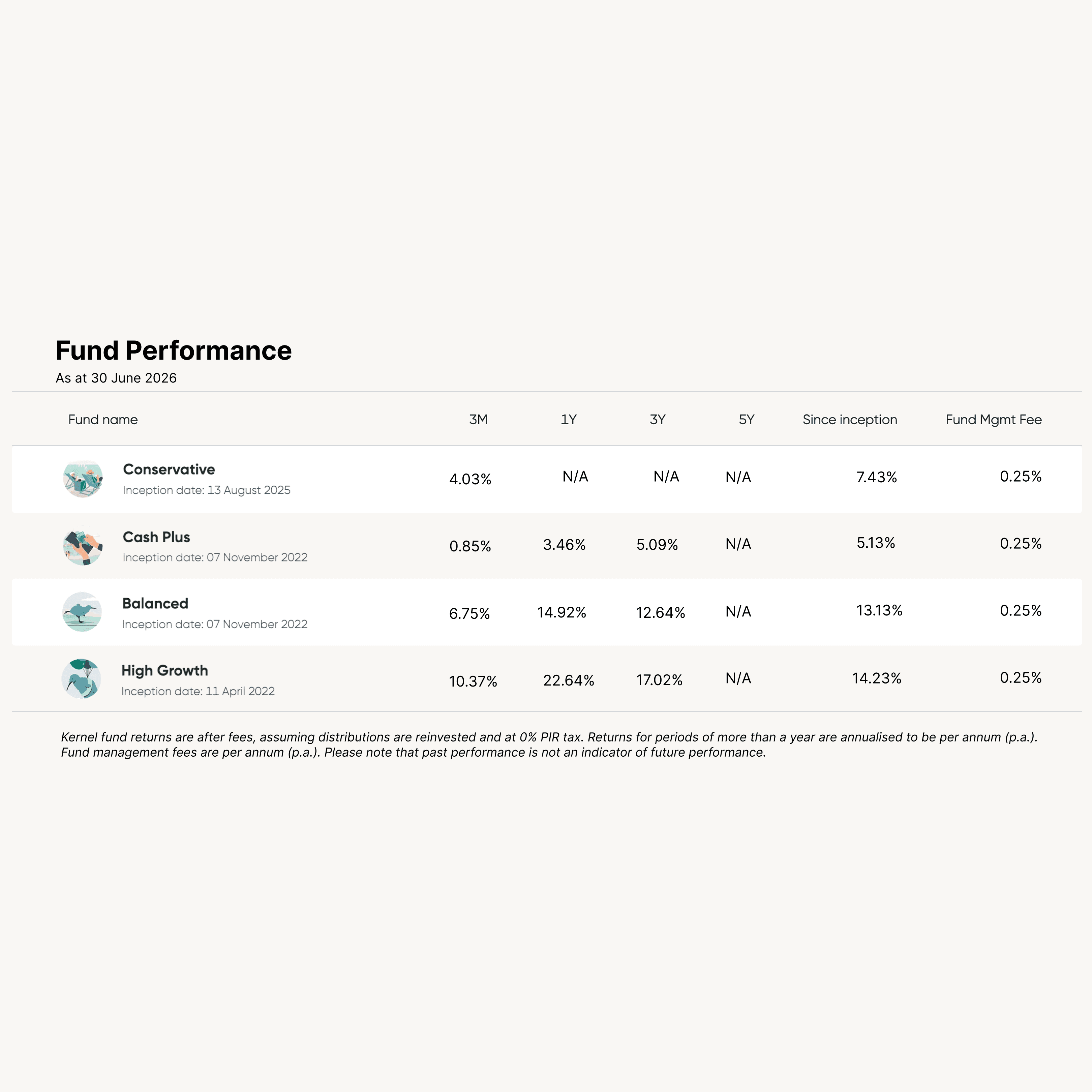This screenshot has width=1092, height=1092.
Task: Select the 5Y column header
Action: point(747,419)
